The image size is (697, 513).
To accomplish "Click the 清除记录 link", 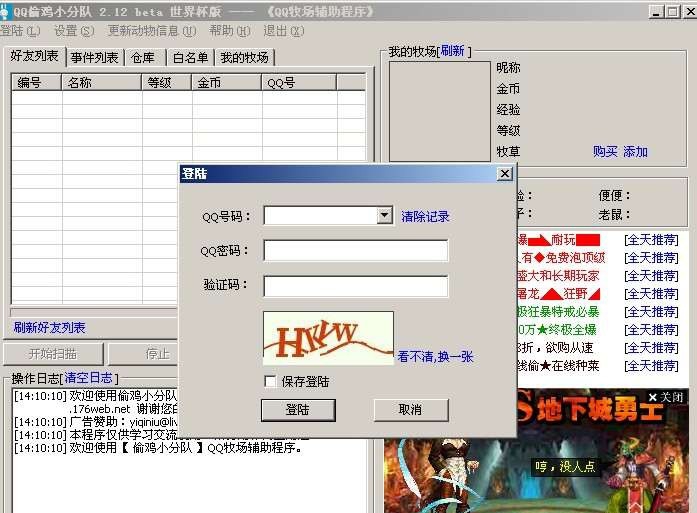I will [x=425, y=216].
